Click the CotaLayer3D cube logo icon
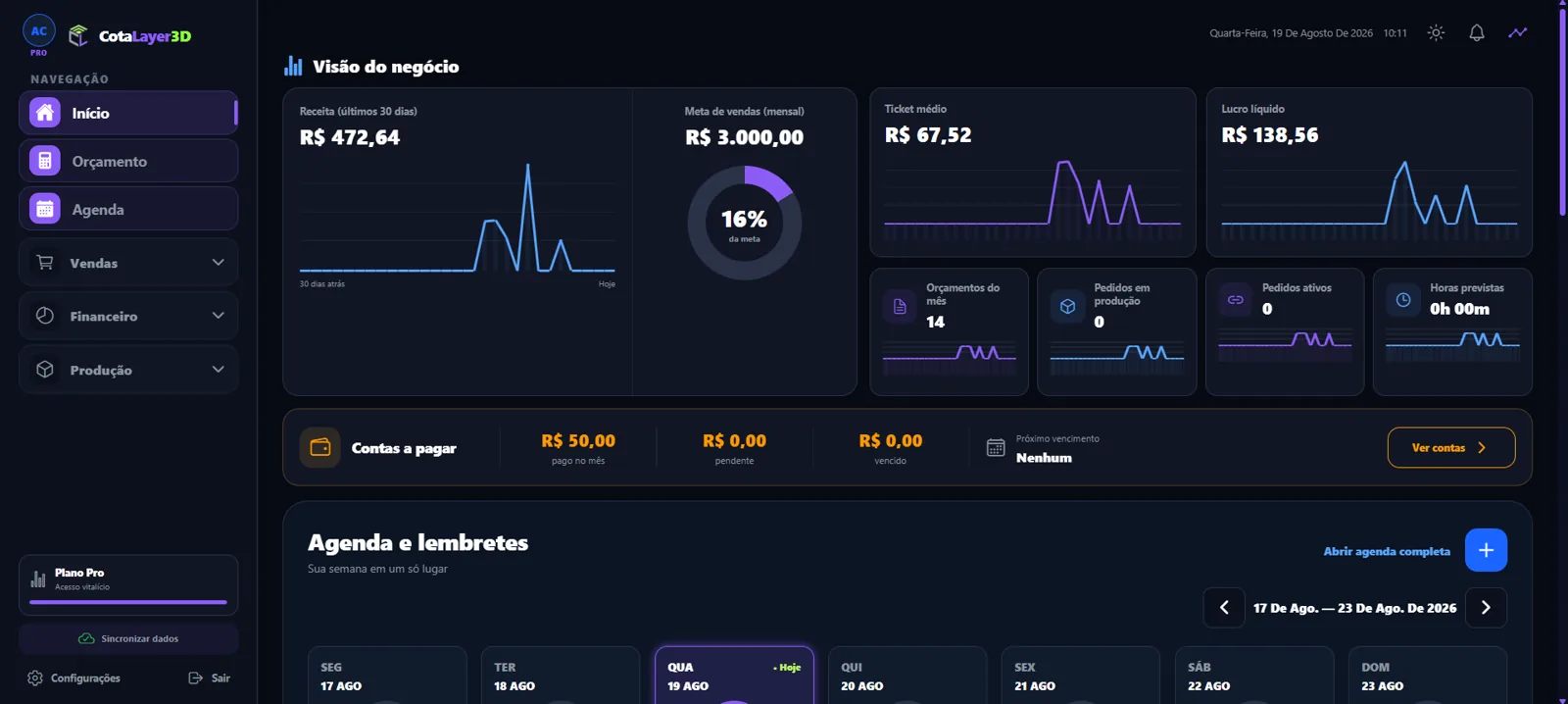The height and width of the screenshot is (704, 1568). [78, 36]
